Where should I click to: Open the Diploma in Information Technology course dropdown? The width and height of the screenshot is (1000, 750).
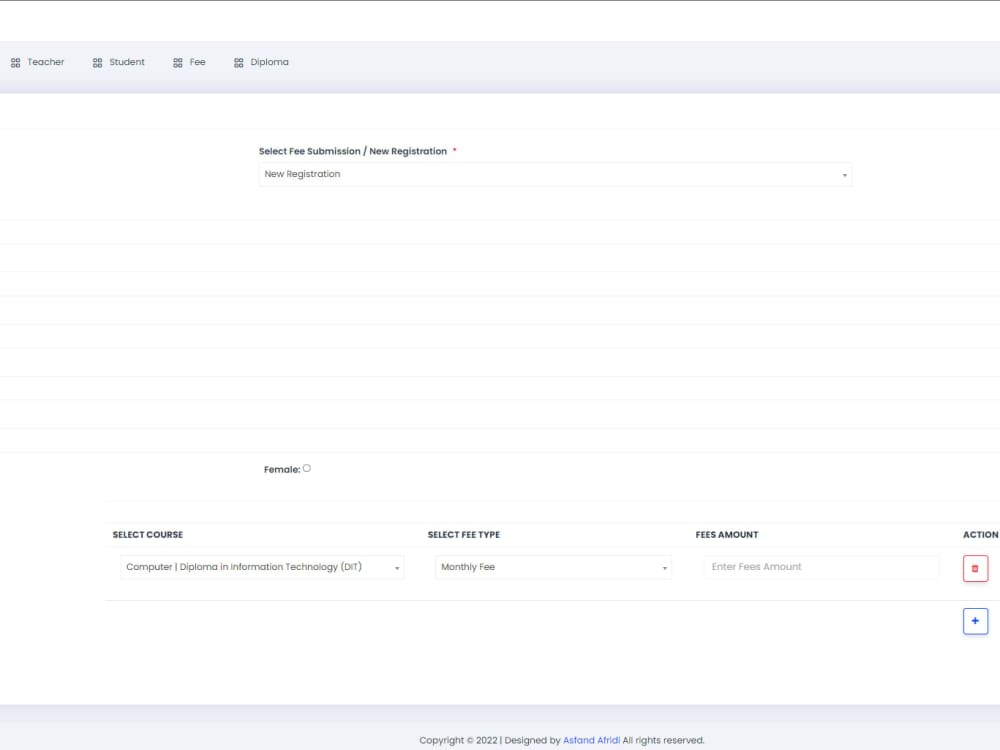260,567
